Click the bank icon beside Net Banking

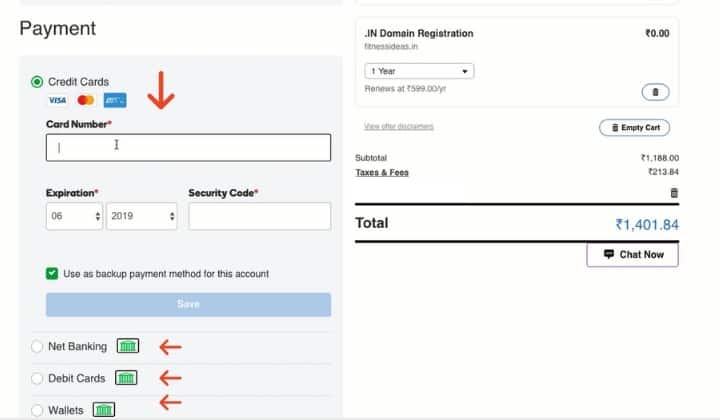128,347
